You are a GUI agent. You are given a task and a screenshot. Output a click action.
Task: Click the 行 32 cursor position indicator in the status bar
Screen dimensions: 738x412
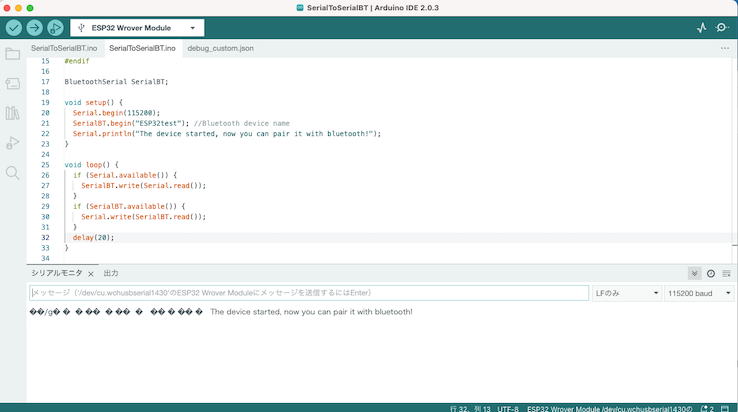(470, 409)
